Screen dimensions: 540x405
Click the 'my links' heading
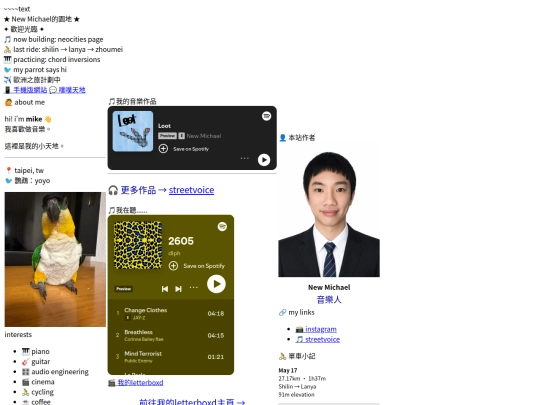pos(297,312)
